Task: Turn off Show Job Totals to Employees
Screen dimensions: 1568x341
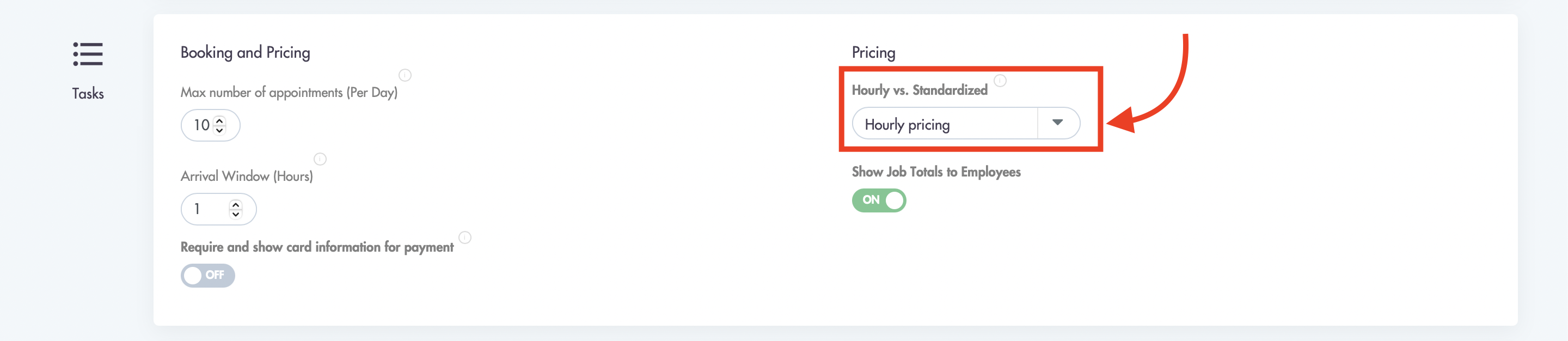Action: tap(879, 200)
